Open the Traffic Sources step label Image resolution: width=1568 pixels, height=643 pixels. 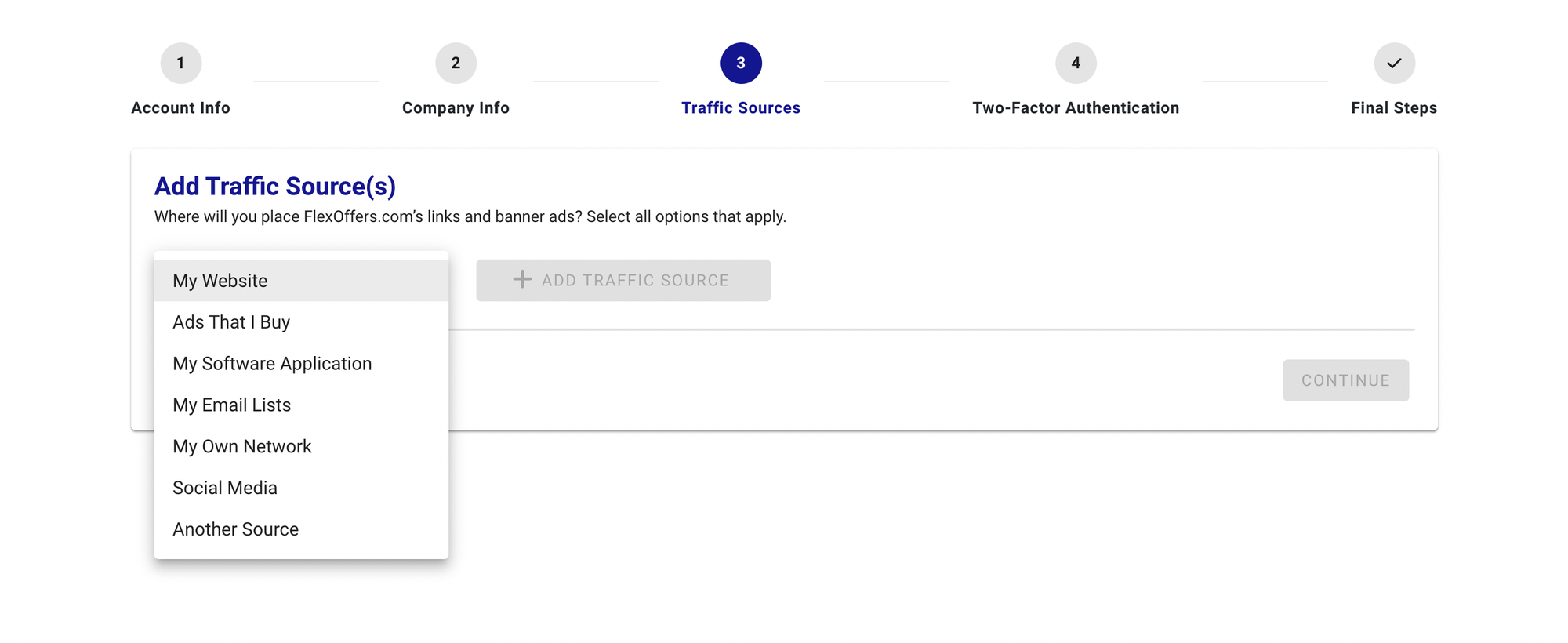(741, 108)
